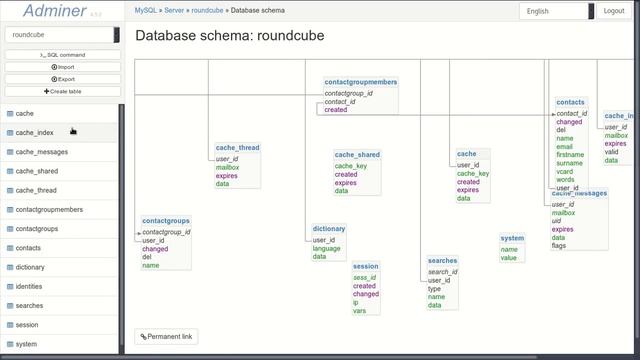Image resolution: width=640 pixels, height=360 pixels.
Task: Open the Permanent link
Action: (x=166, y=337)
